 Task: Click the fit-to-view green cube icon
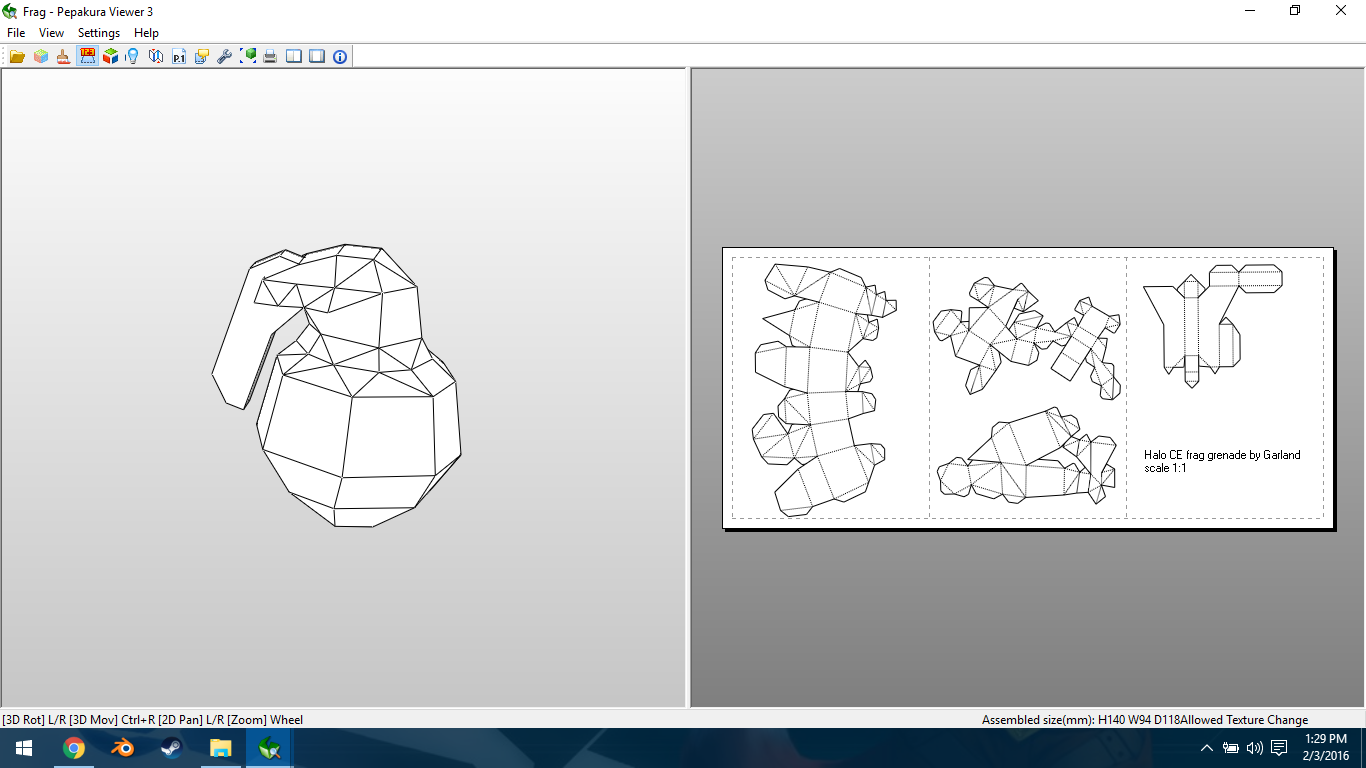[248, 57]
